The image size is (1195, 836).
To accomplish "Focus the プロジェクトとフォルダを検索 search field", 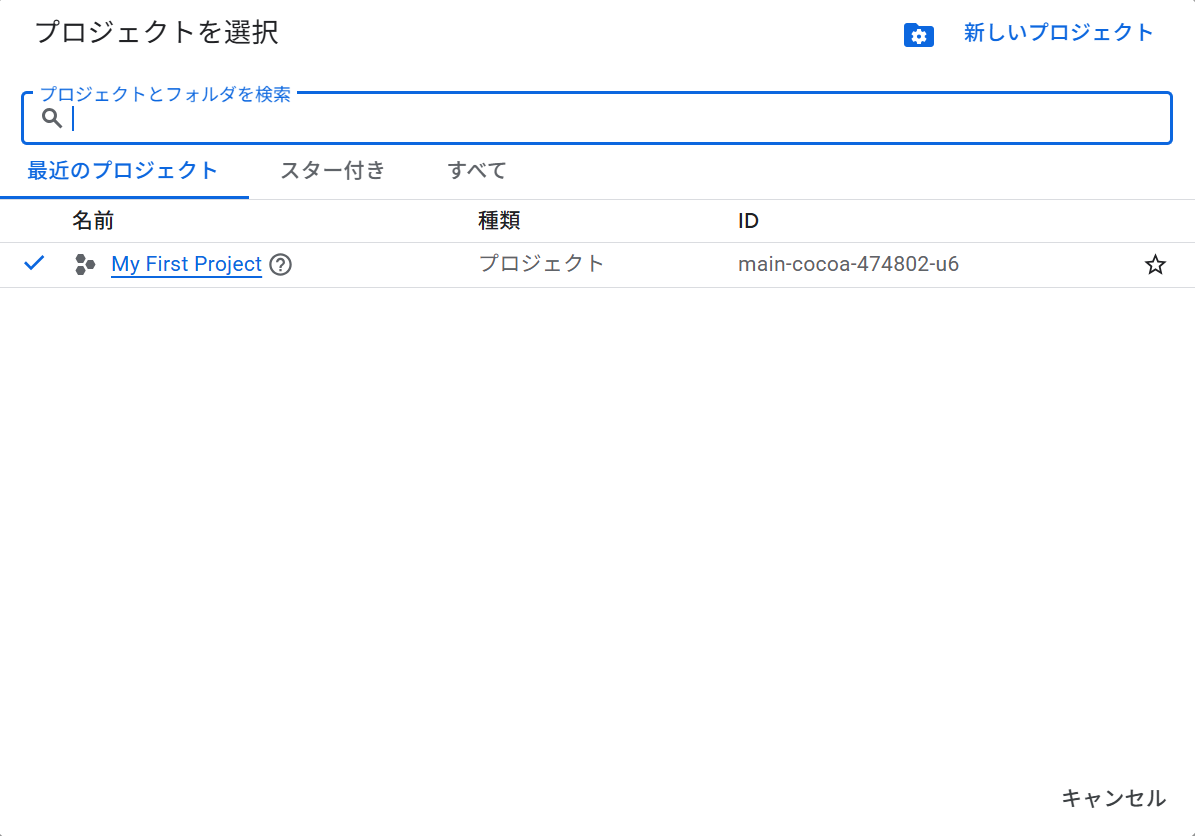I will pos(597,118).
